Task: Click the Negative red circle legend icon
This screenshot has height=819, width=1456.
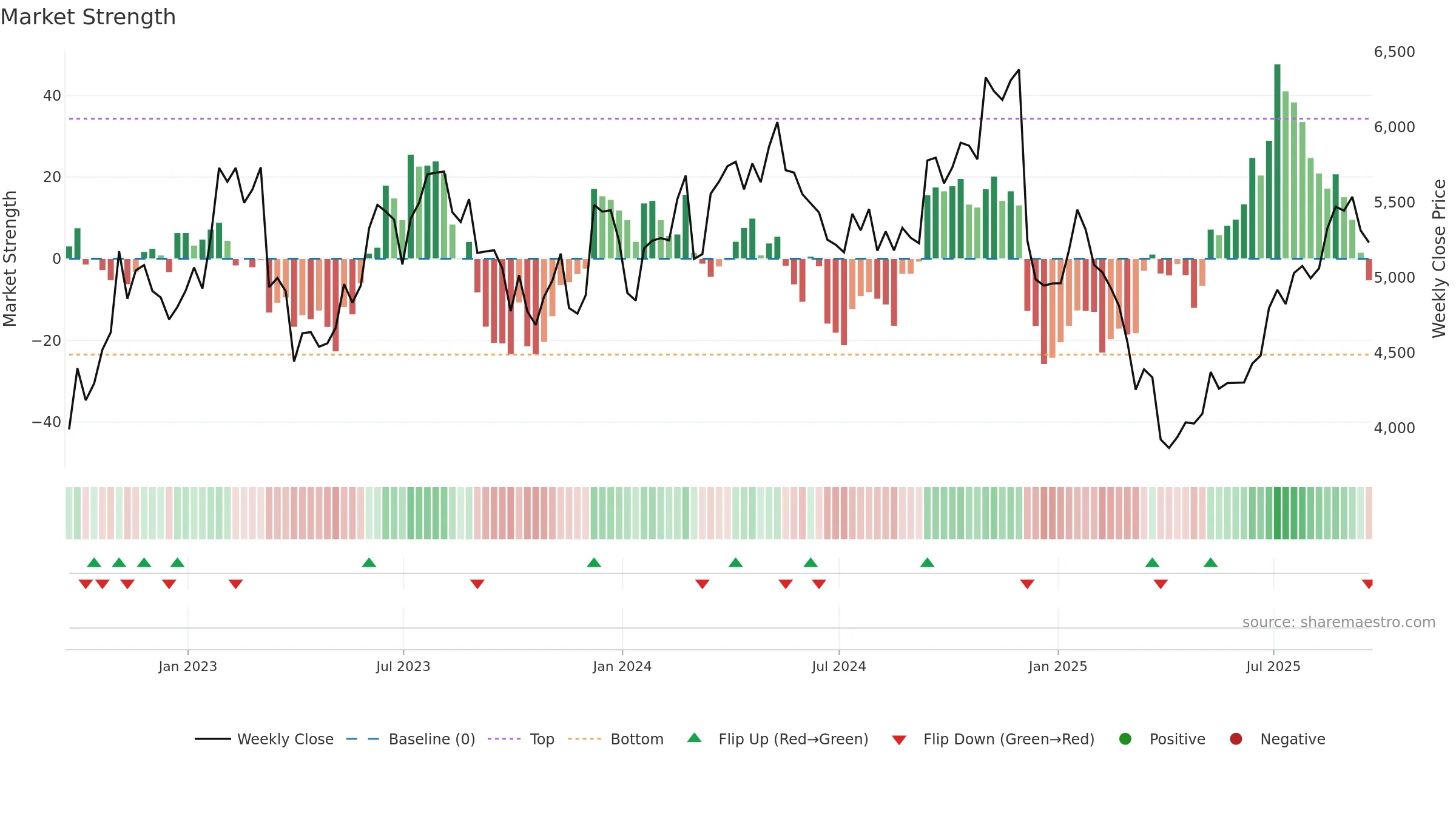Action: click(x=1236, y=739)
